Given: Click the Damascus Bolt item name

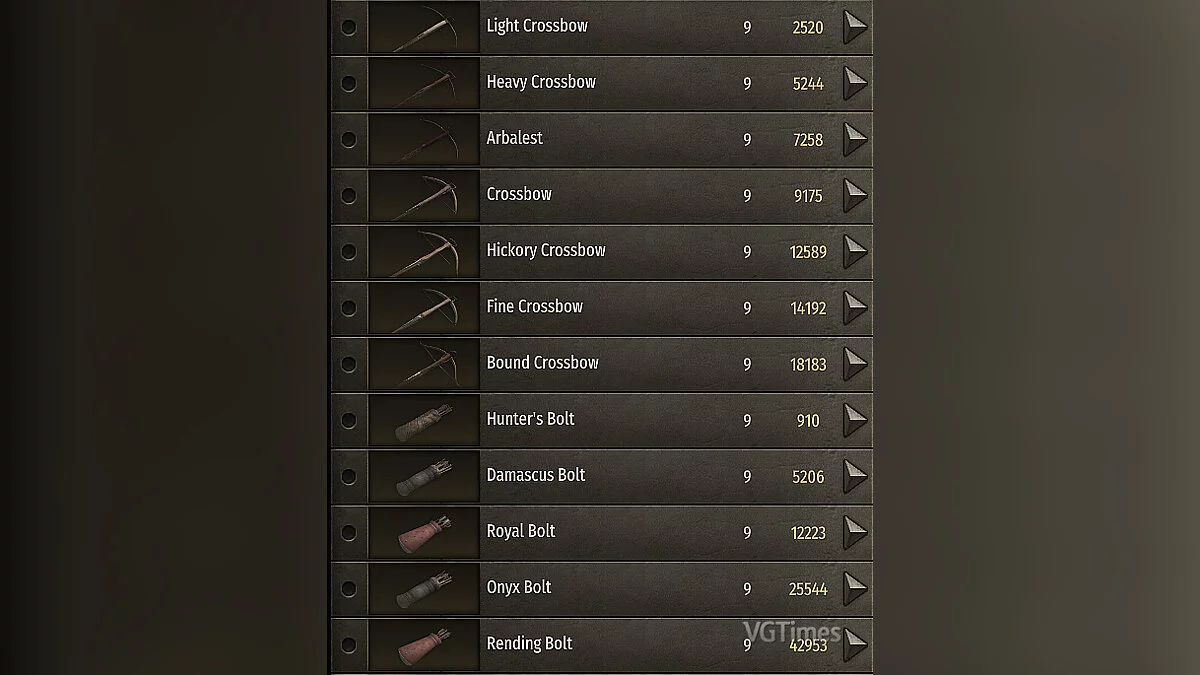Looking at the screenshot, I should pyautogui.click(x=536, y=474).
